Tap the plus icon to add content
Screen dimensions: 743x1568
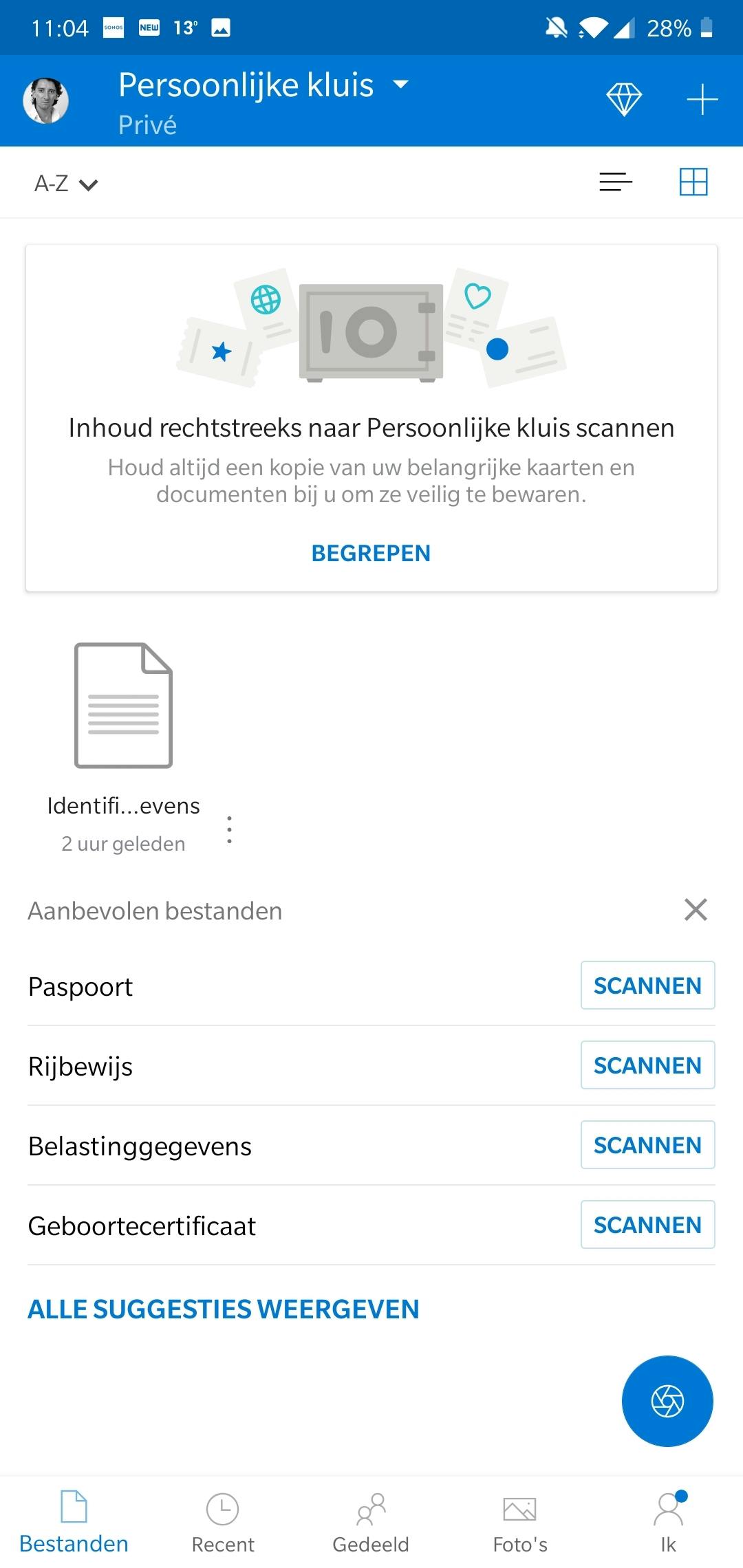pyautogui.click(x=702, y=100)
